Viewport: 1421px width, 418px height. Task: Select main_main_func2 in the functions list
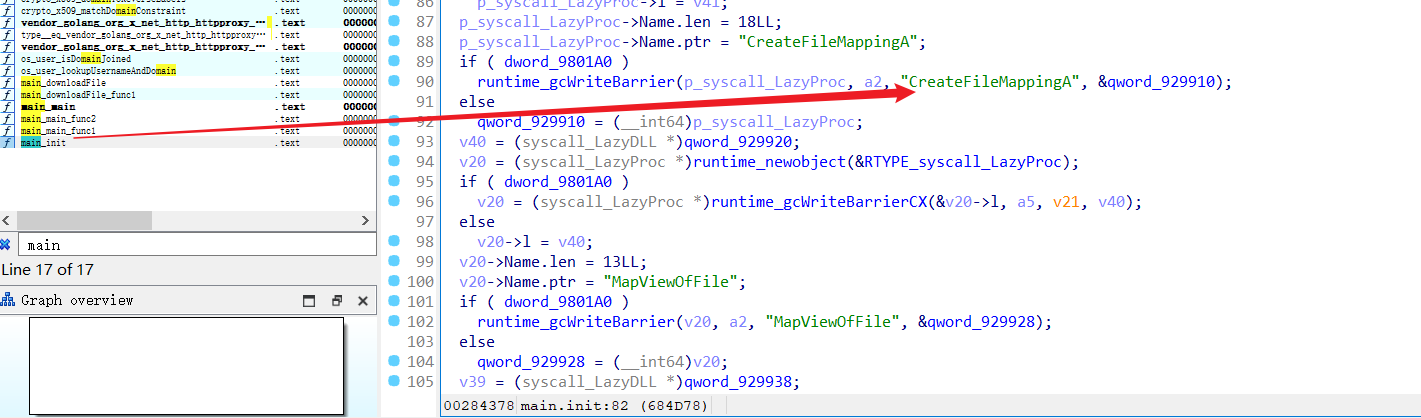pyautogui.click(x=58, y=119)
